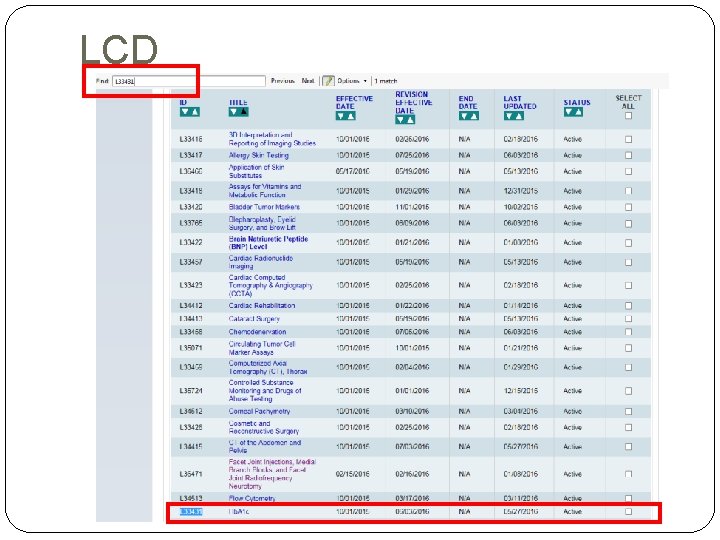
Task: Open the Chemodenervation link
Action: point(257,332)
